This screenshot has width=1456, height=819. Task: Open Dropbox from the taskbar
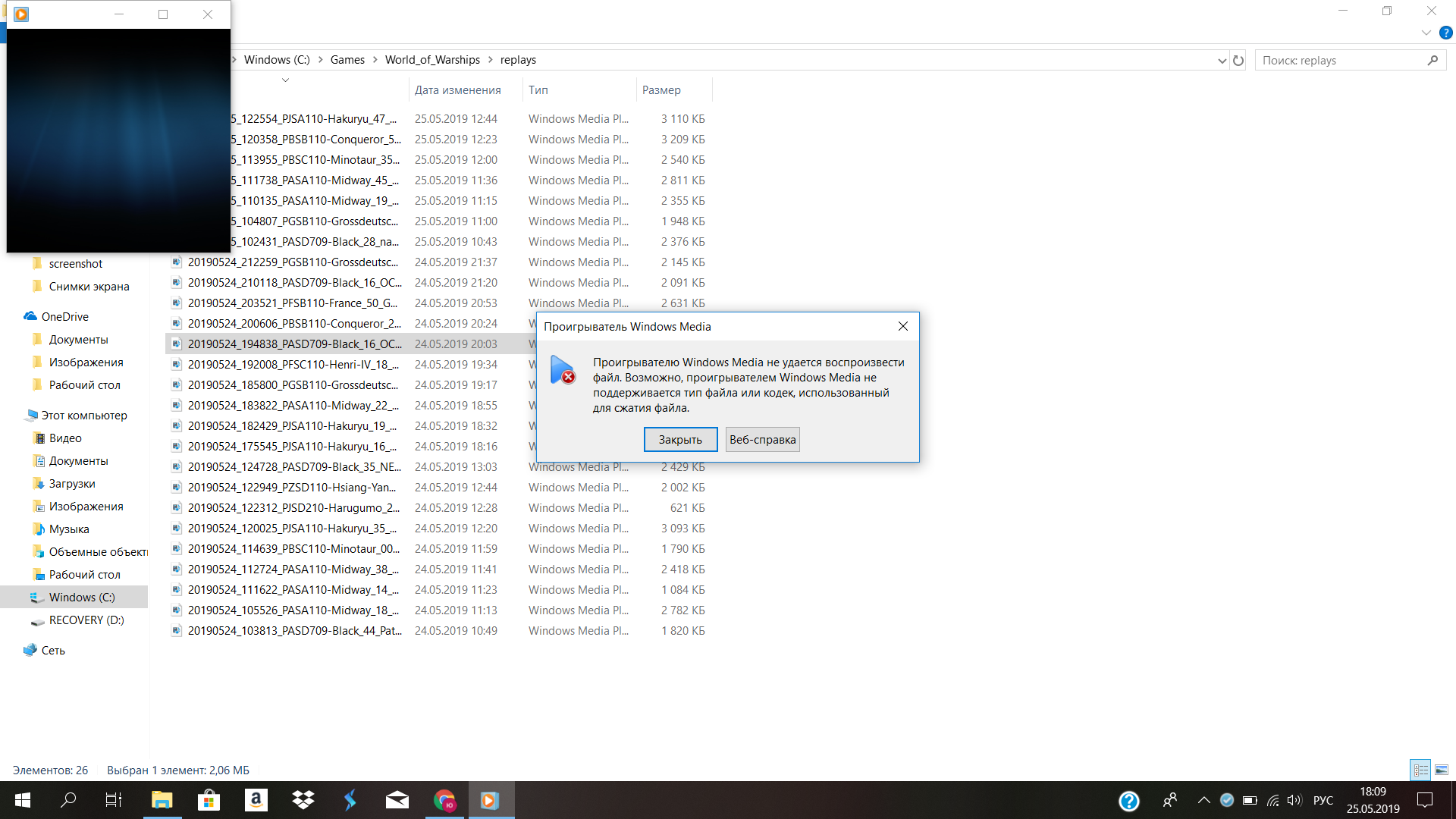point(303,800)
